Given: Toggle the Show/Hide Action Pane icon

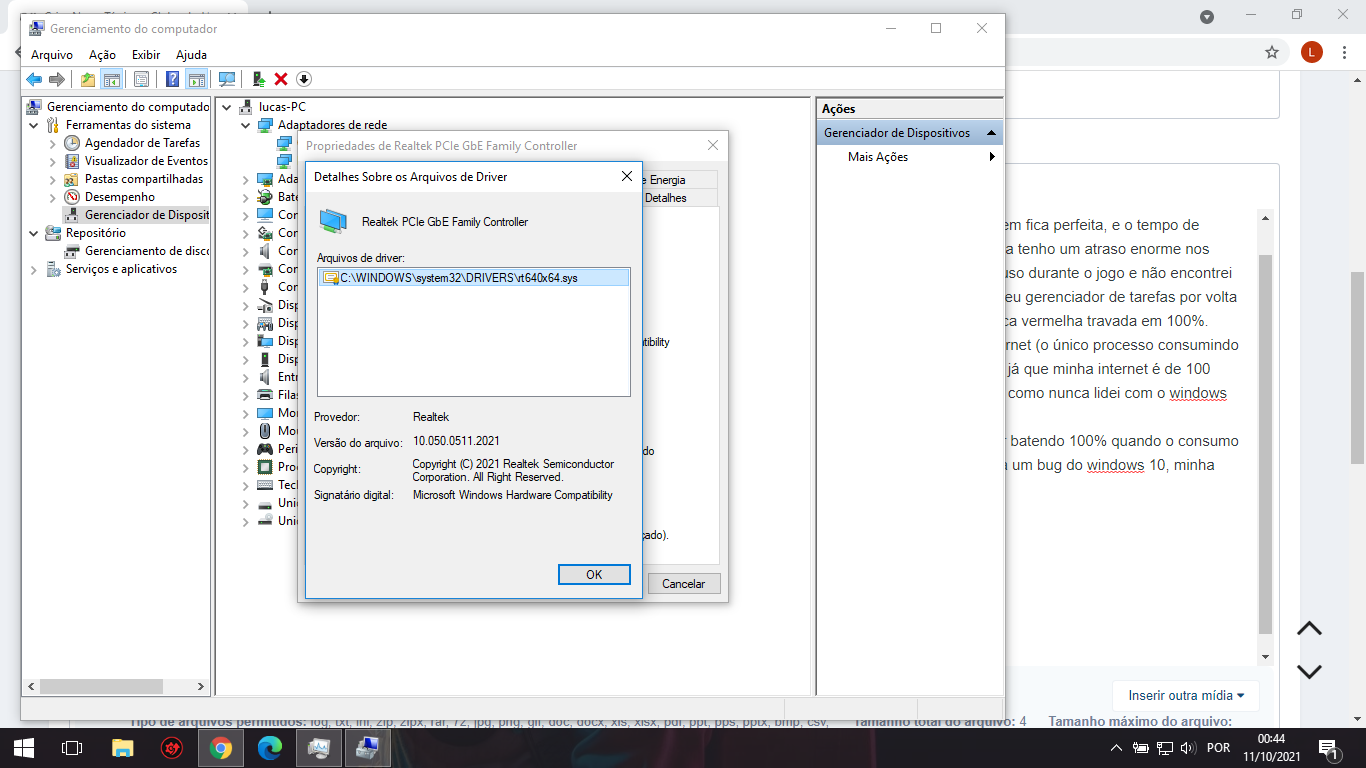Looking at the screenshot, I should 197,79.
